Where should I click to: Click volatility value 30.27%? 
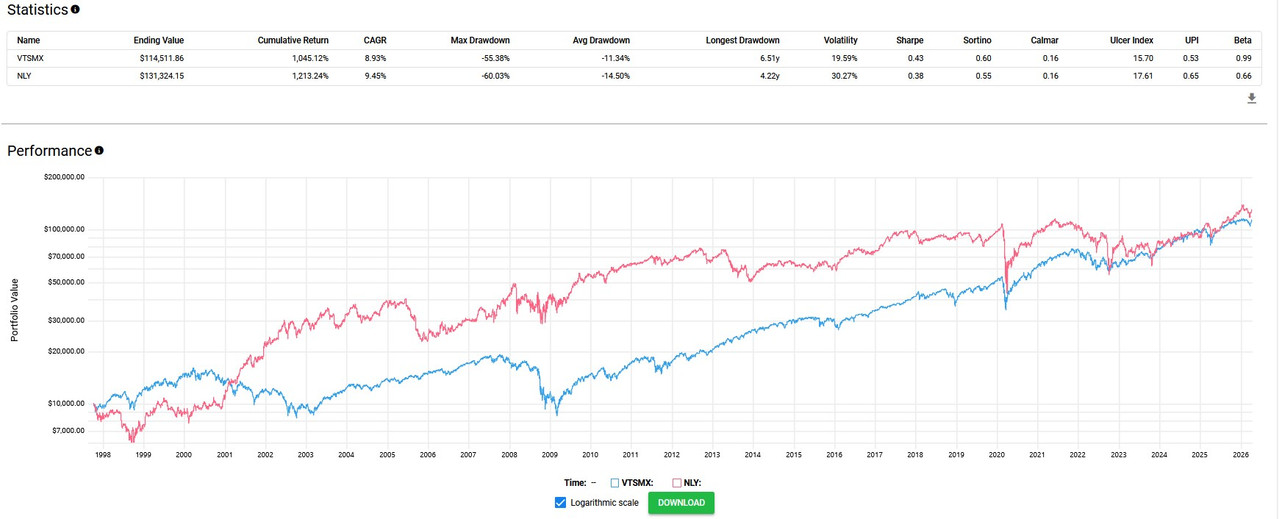844,76
